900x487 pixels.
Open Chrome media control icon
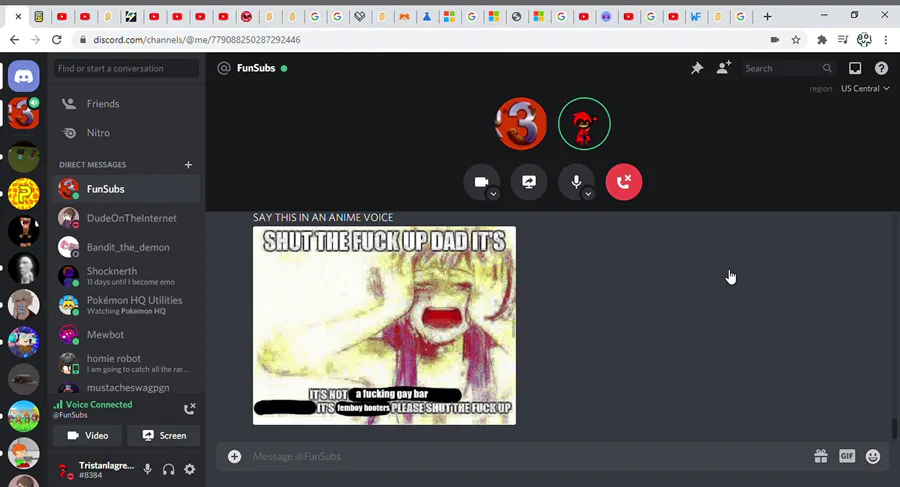[x=843, y=40]
